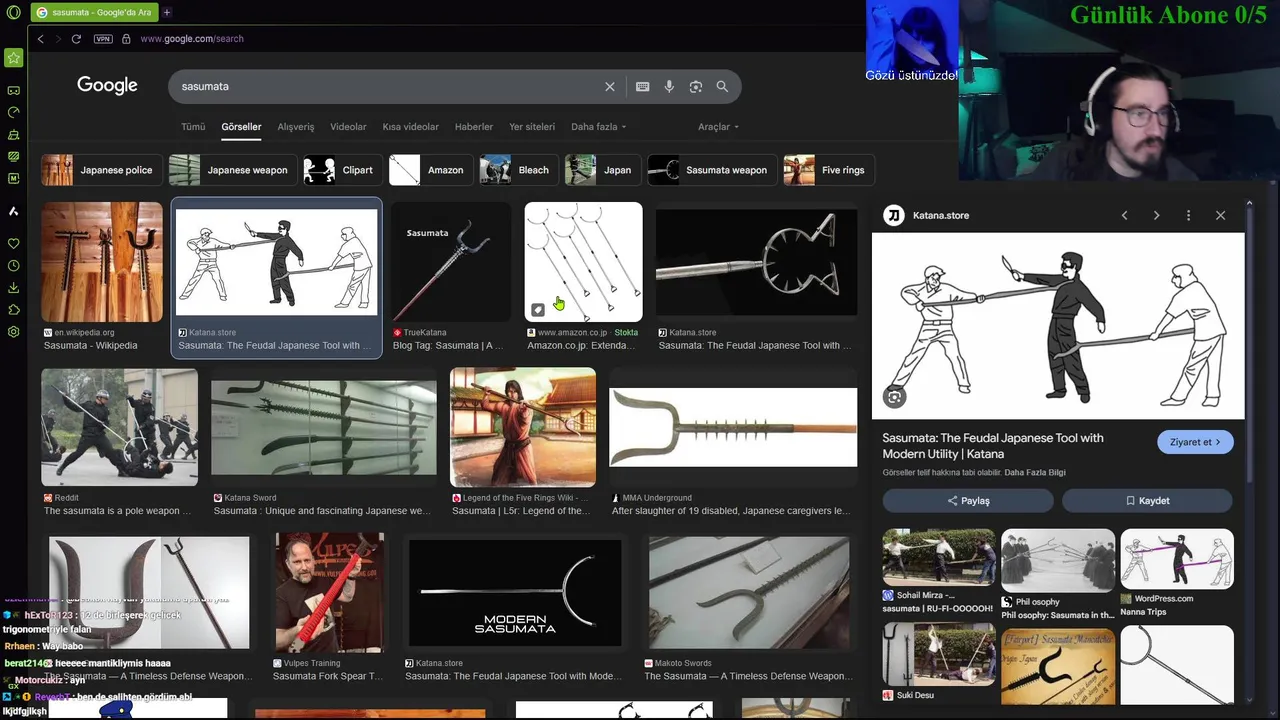The image size is (1280, 720).
Task: Show previous image in preview panel
Action: pyautogui.click(x=1124, y=215)
